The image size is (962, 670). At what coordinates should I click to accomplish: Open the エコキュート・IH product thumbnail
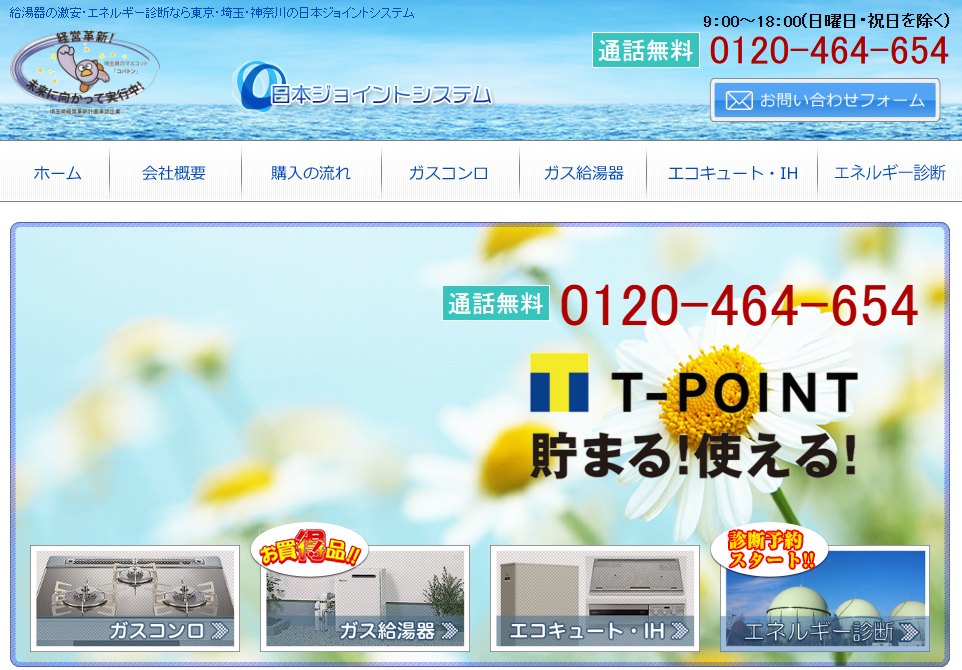click(595, 598)
